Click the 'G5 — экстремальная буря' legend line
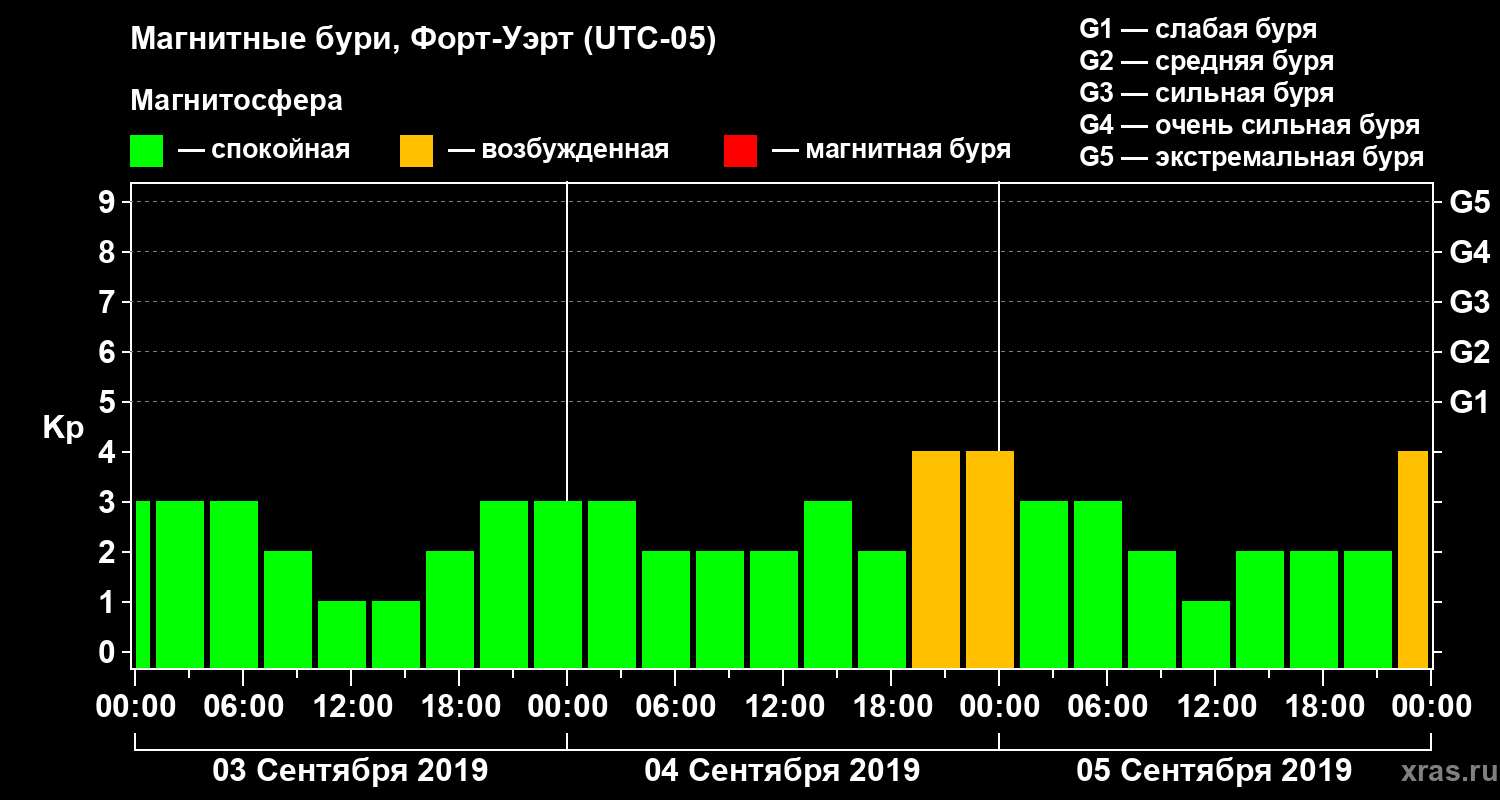Image resolution: width=1500 pixels, height=800 pixels. [x=1252, y=157]
